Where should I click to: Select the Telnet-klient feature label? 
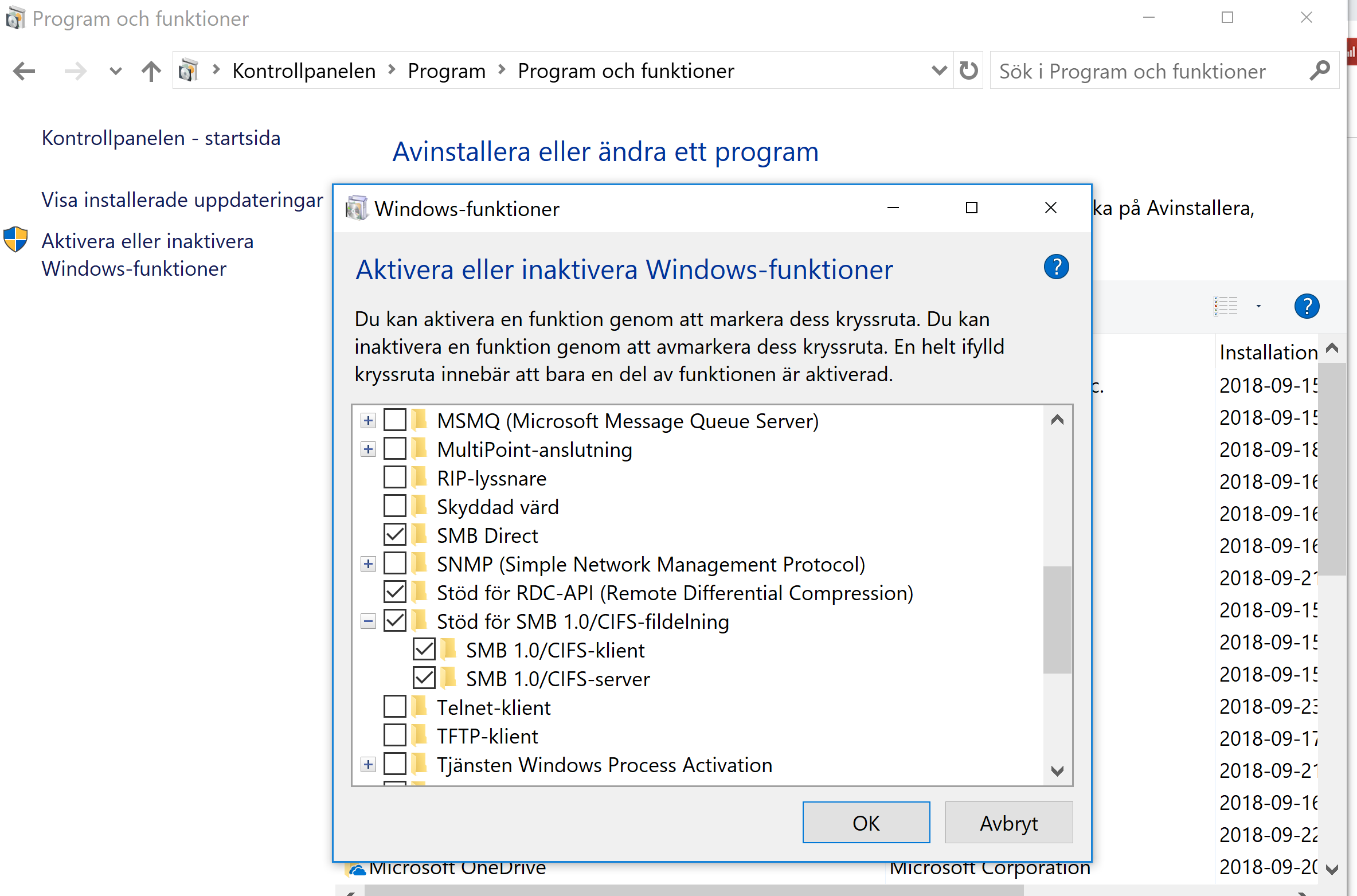click(x=494, y=708)
